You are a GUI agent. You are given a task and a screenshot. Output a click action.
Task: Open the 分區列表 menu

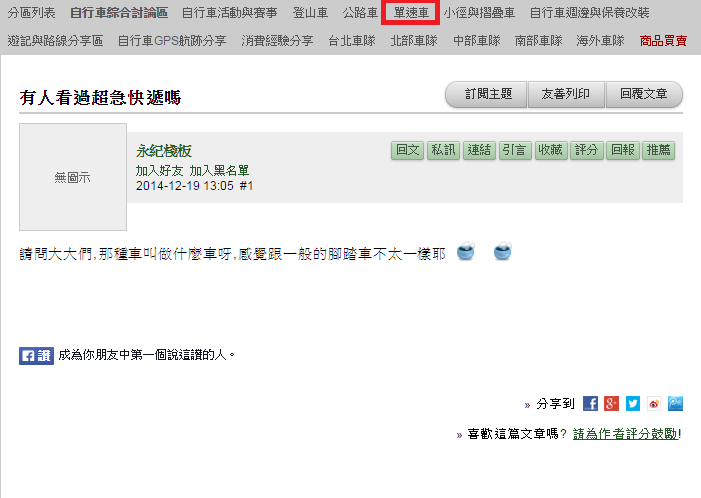pyautogui.click(x=31, y=13)
